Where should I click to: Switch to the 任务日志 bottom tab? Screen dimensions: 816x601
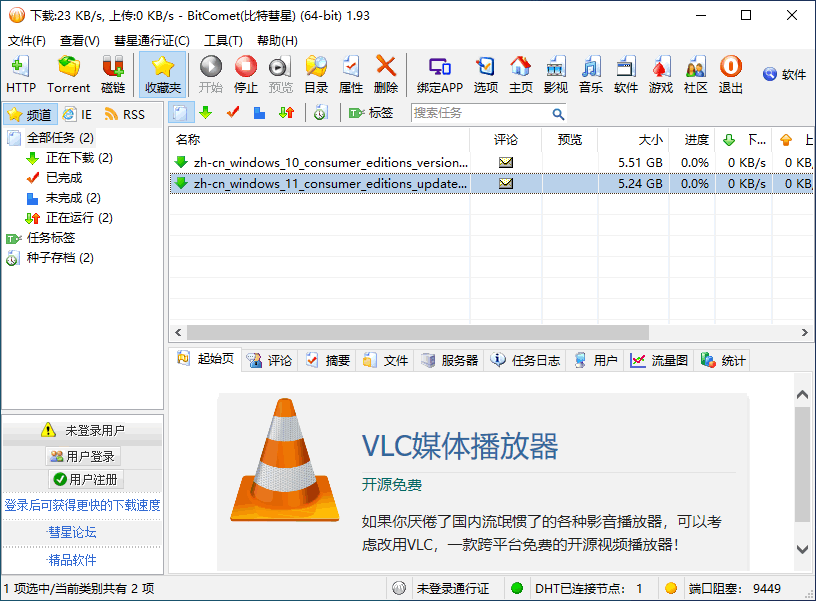[526, 360]
